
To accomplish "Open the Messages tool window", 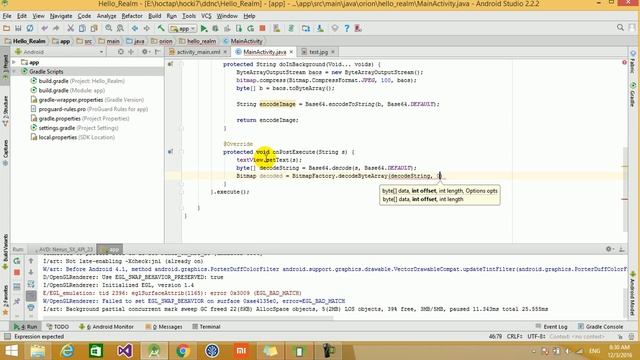I will (164, 327).
